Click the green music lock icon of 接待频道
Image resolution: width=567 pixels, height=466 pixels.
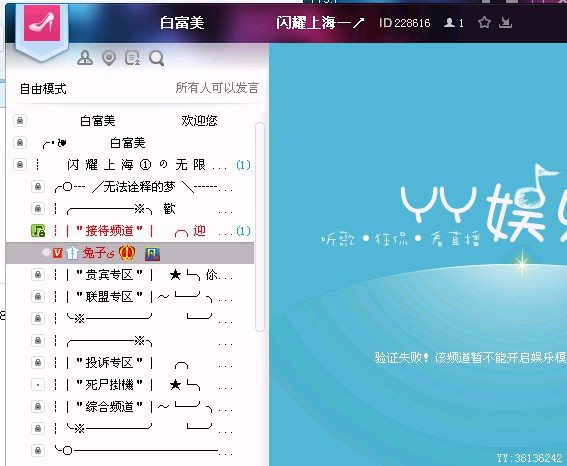38,231
